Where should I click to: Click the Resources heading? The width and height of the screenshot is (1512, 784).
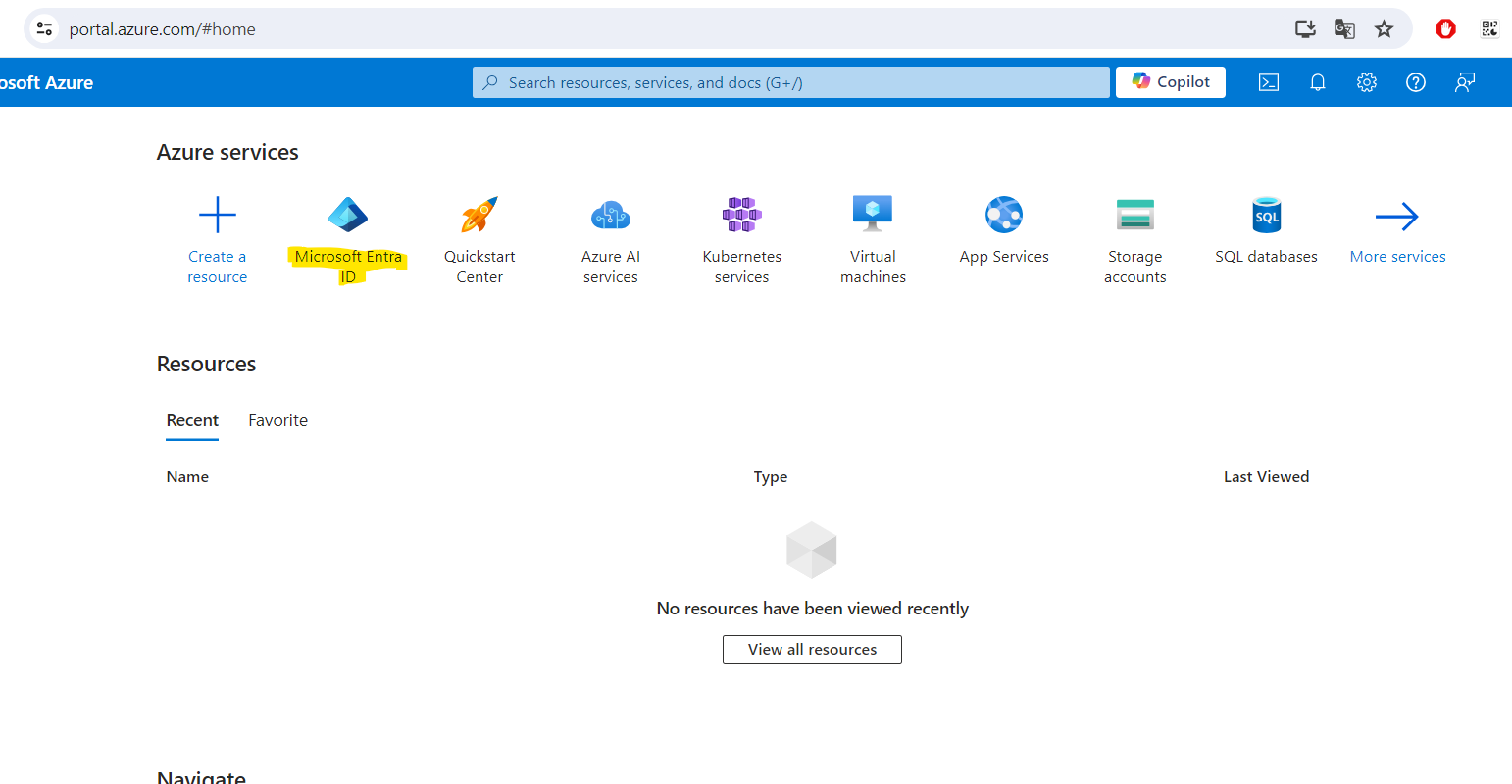206,365
